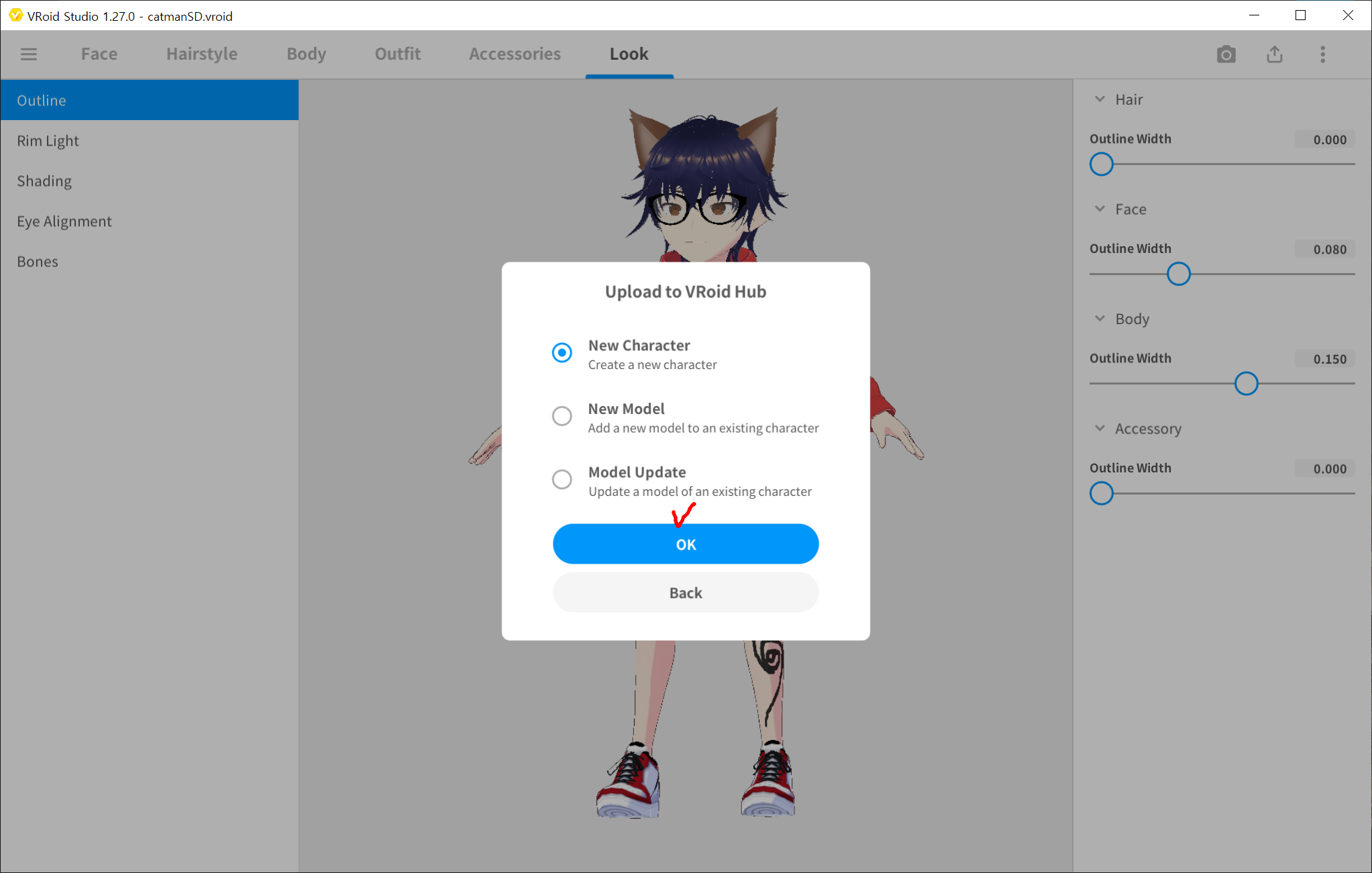Click the Back button in the dialog

coord(685,593)
